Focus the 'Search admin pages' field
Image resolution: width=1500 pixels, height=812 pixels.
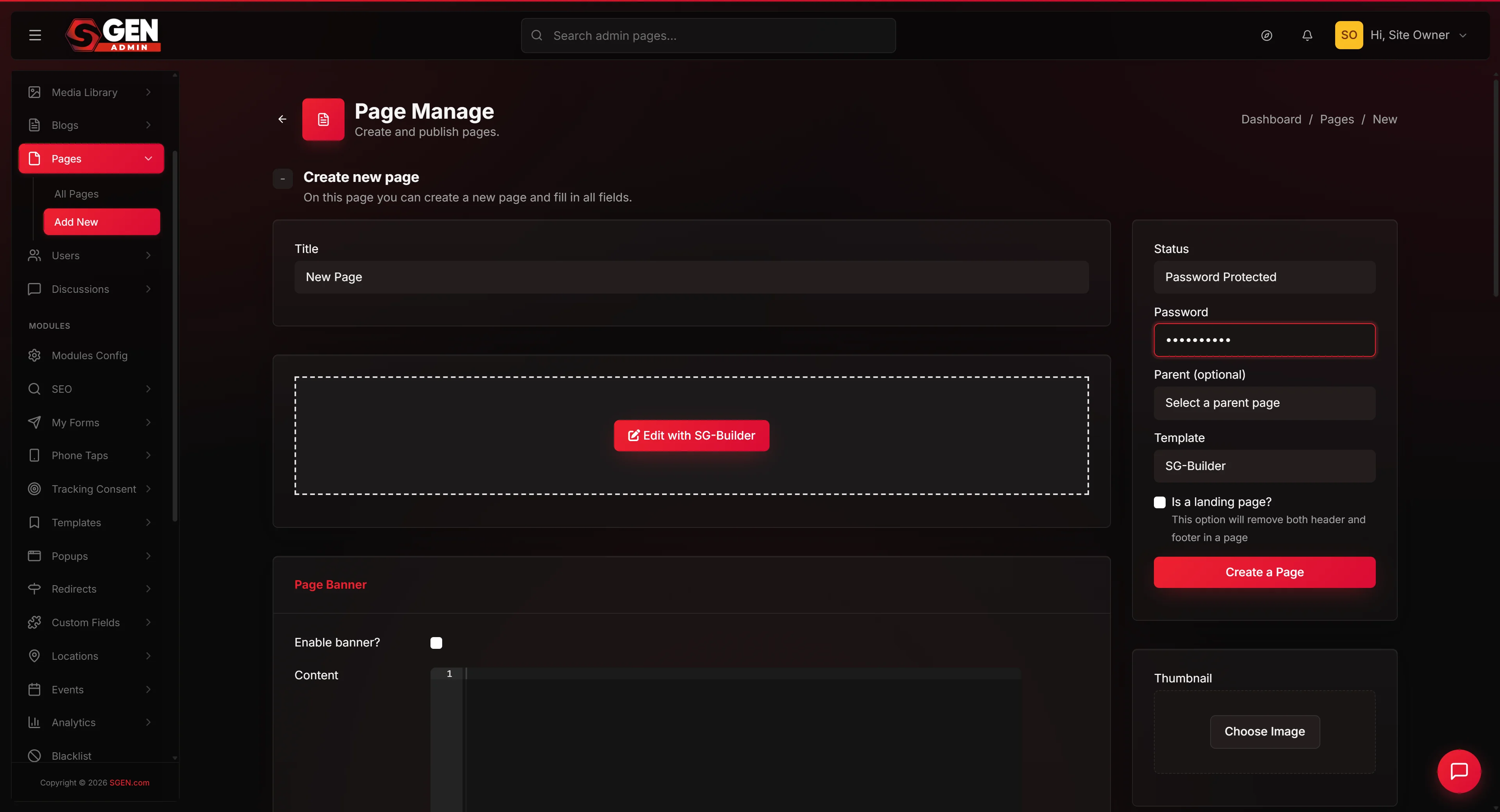tap(708, 36)
